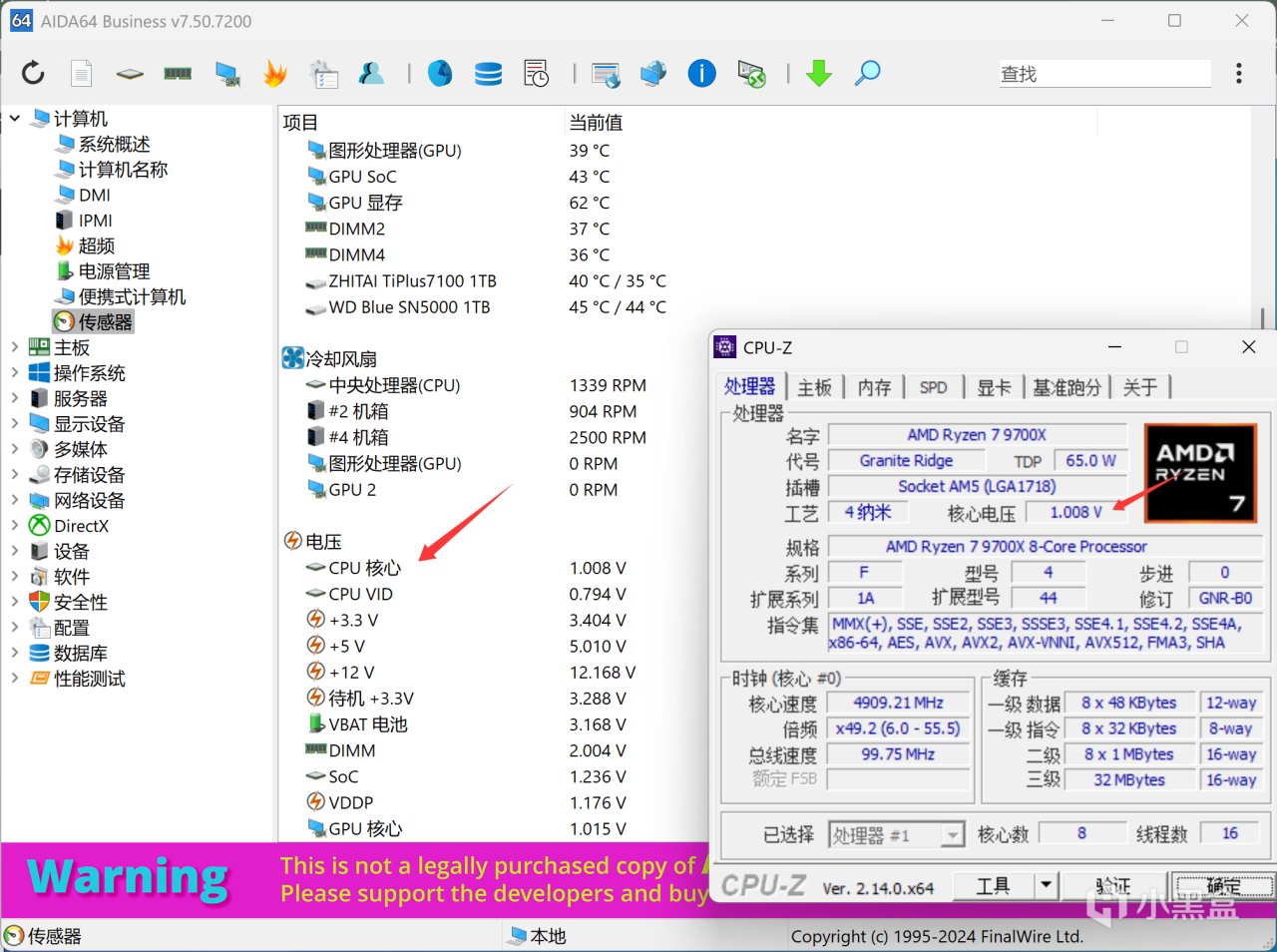Expand the 存储设备 tree node
1277x952 pixels.
click(x=15, y=475)
